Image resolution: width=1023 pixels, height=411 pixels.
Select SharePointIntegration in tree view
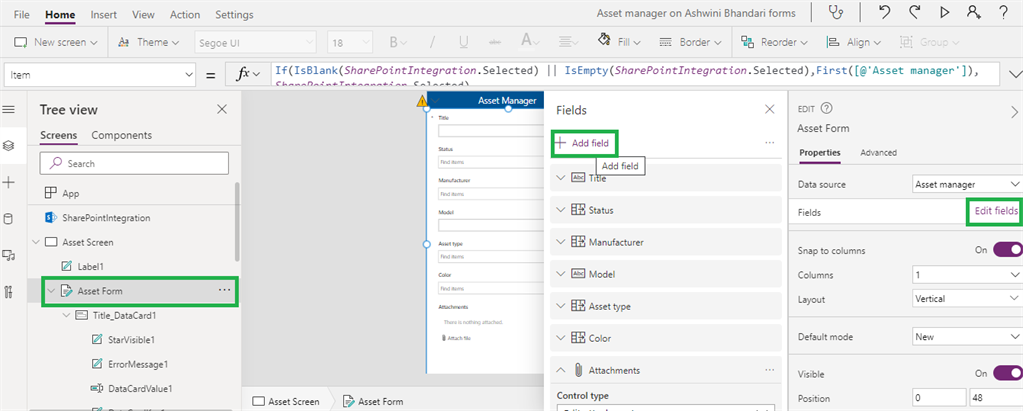coord(106,218)
